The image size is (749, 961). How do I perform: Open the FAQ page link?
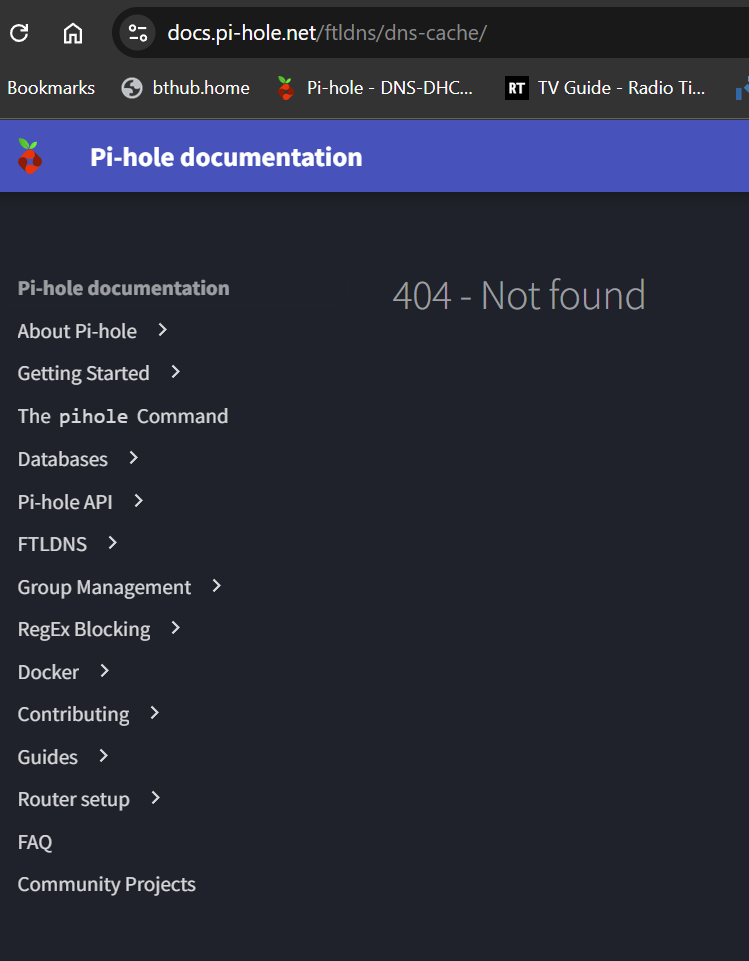(35, 842)
